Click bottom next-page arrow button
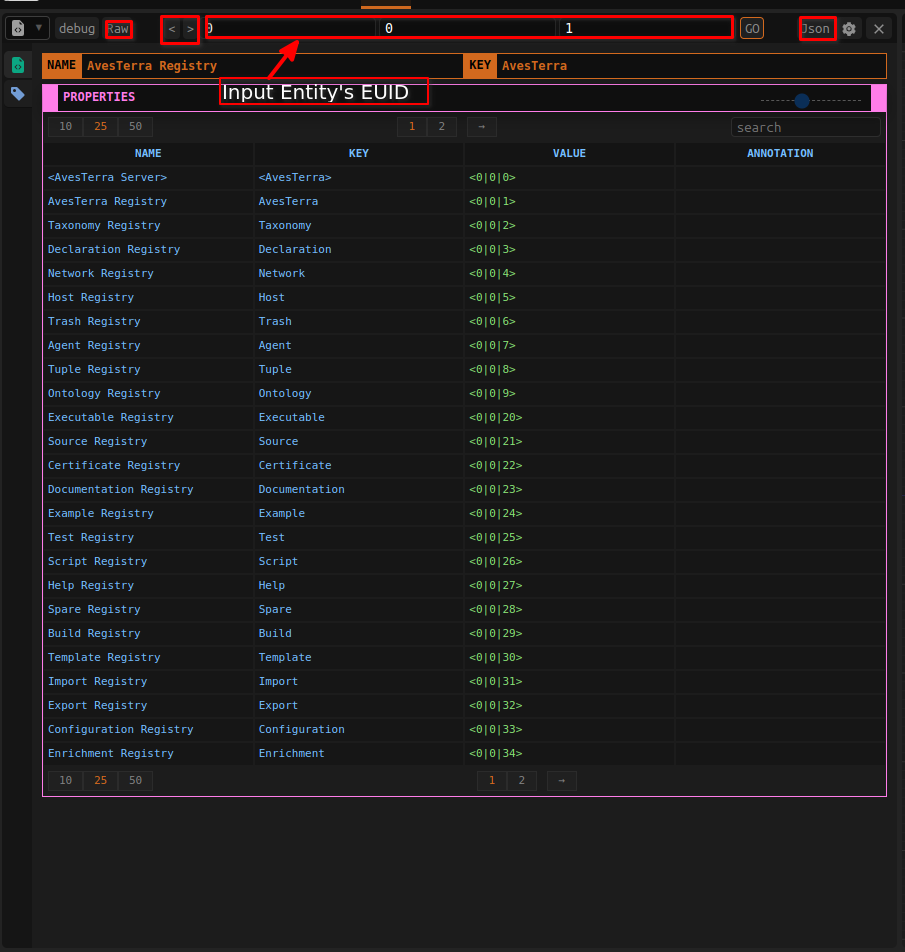 562,780
